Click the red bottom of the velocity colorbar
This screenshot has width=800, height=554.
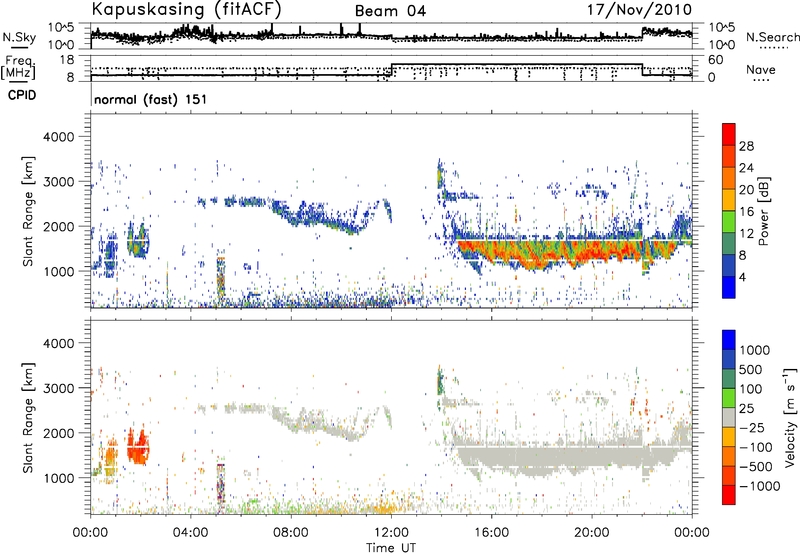click(729, 494)
